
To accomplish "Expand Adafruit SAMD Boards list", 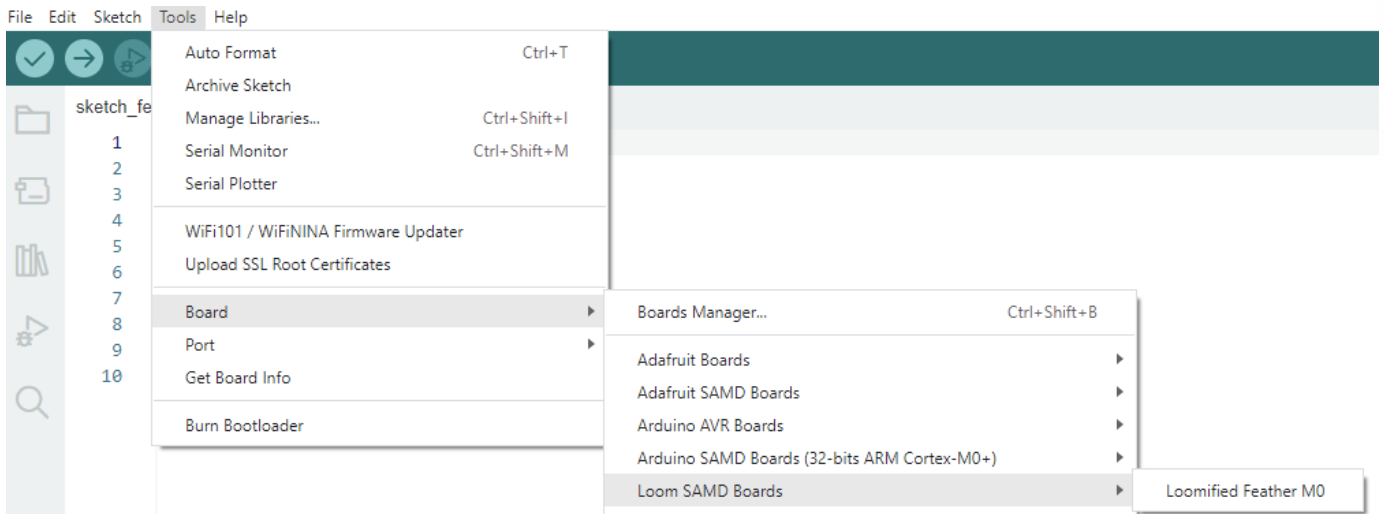I will coord(870,393).
